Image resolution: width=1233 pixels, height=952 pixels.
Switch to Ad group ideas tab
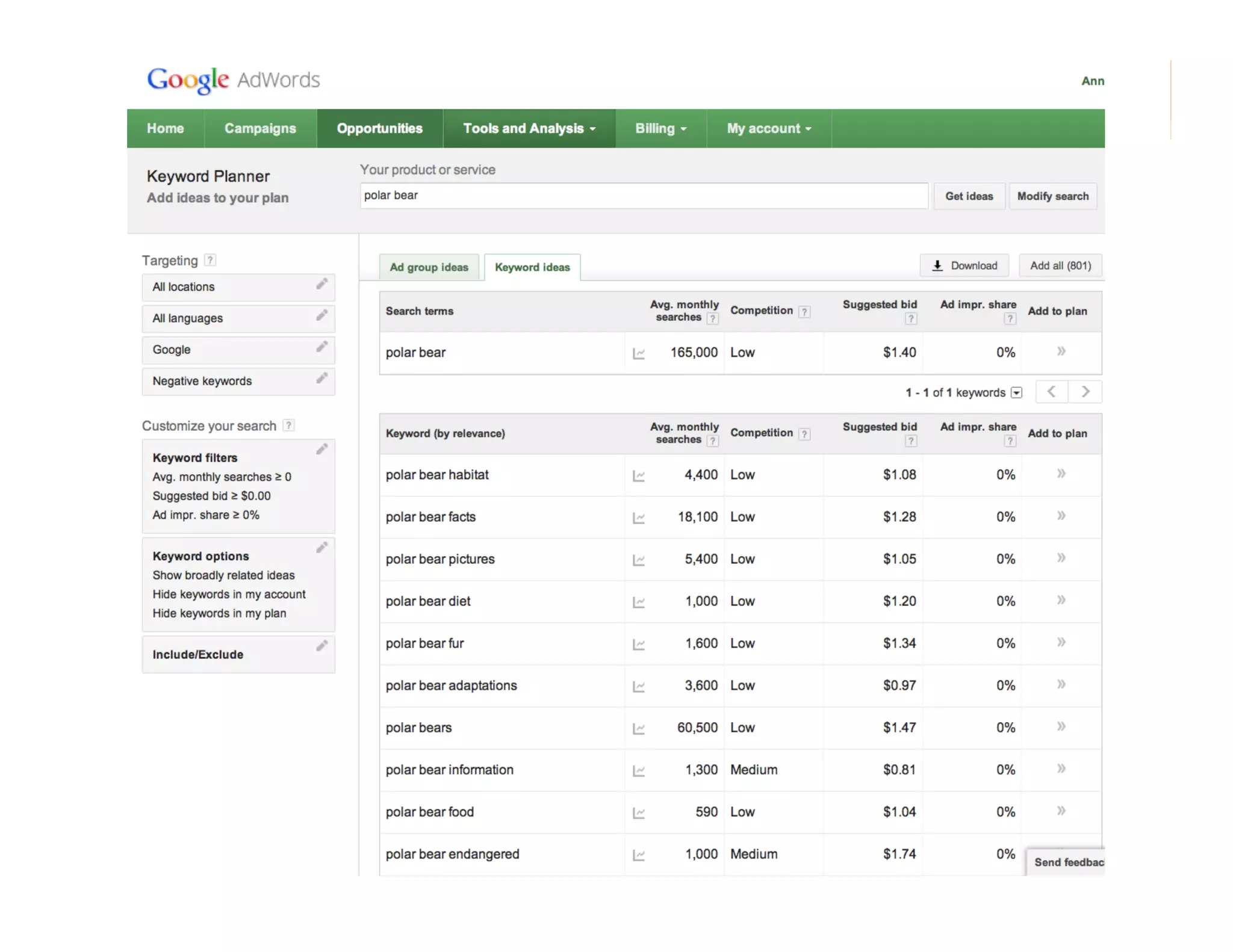[x=429, y=267]
